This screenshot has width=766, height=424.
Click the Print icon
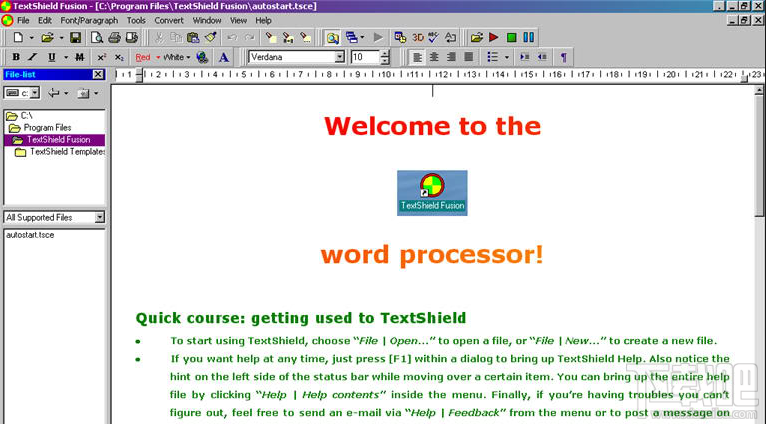[x=114, y=38]
